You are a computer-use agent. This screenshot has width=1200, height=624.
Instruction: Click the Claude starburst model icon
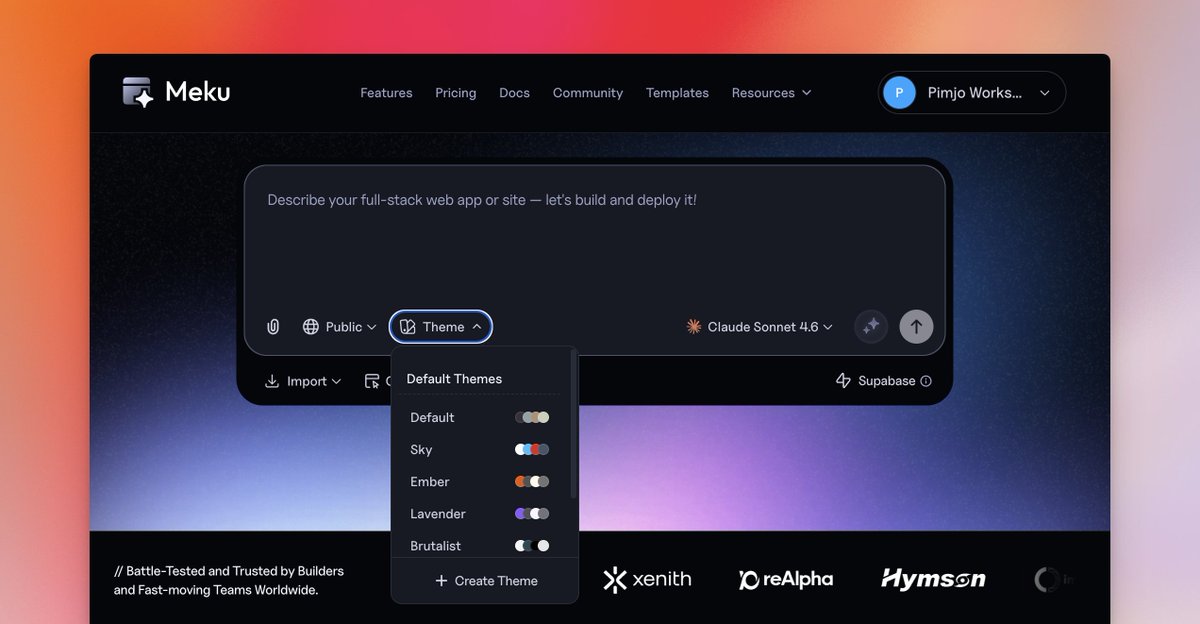pos(693,327)
